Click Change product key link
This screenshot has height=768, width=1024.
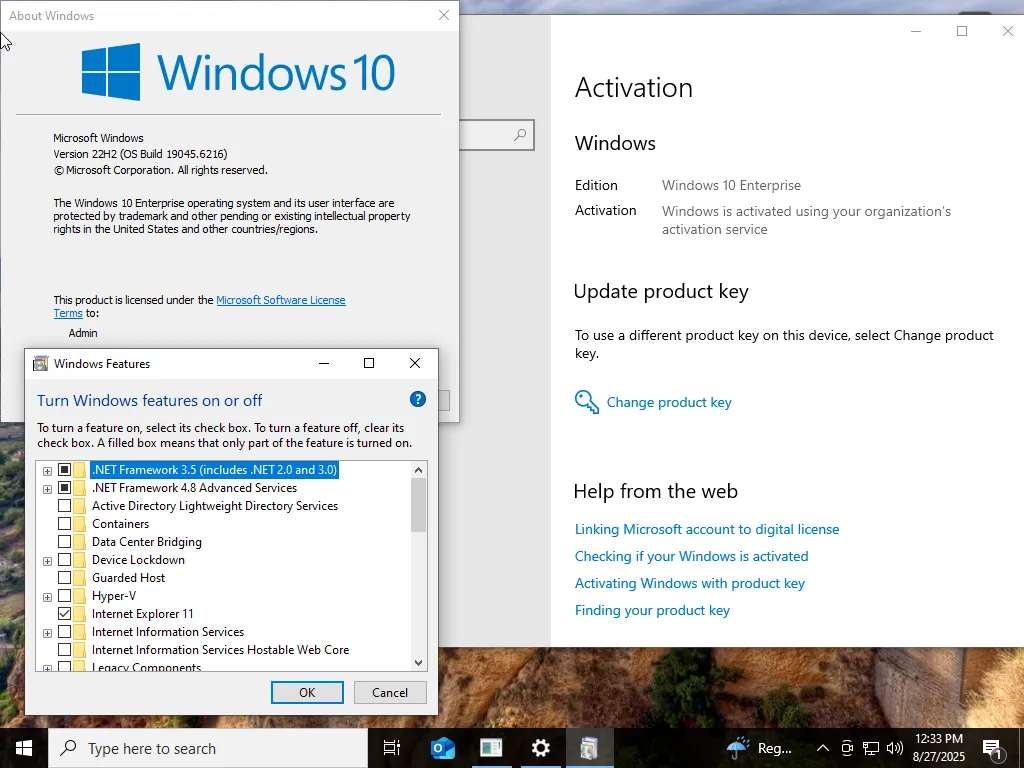tap(669, 402)
